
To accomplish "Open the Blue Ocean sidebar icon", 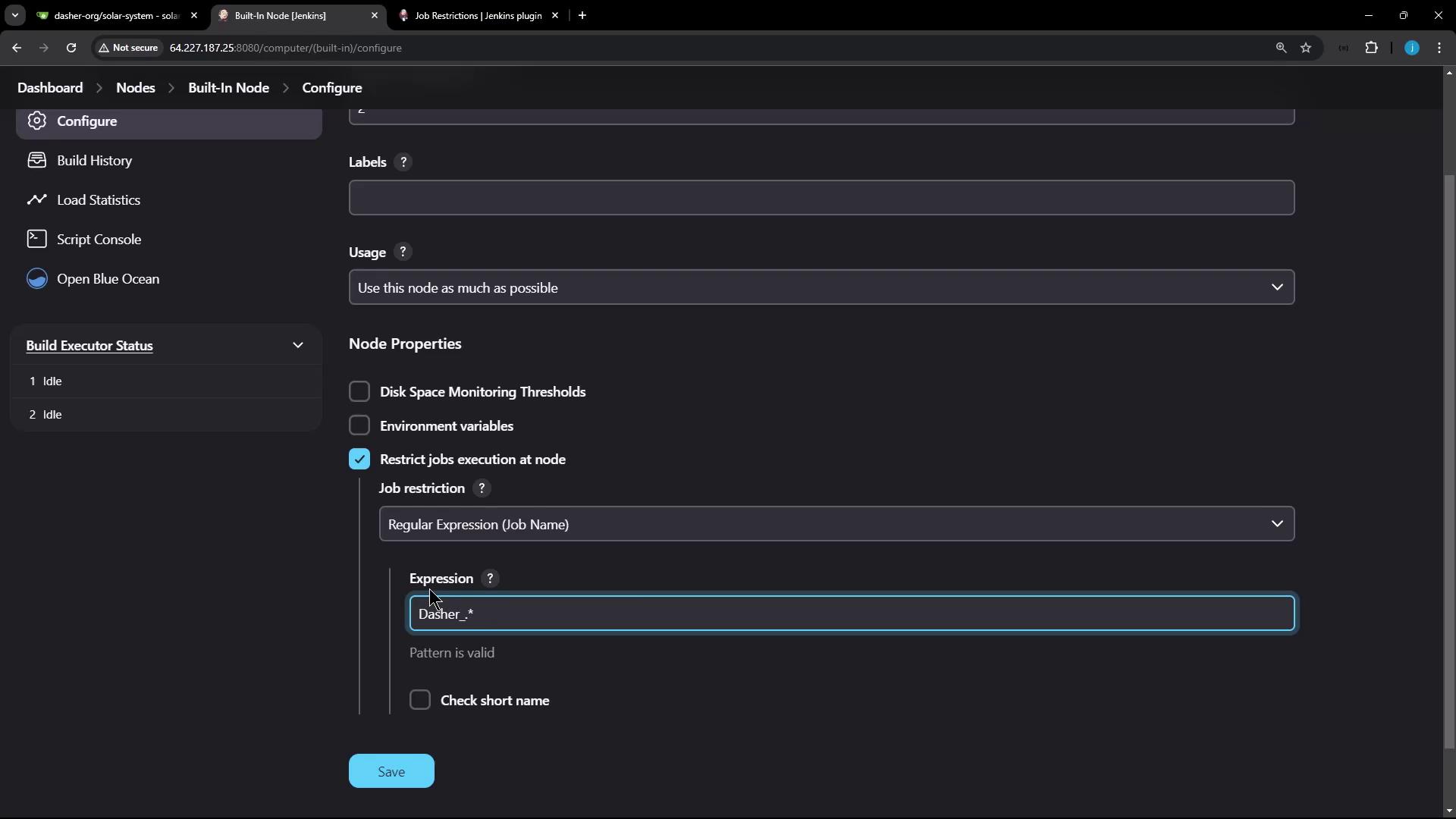I will pos(36,279).
